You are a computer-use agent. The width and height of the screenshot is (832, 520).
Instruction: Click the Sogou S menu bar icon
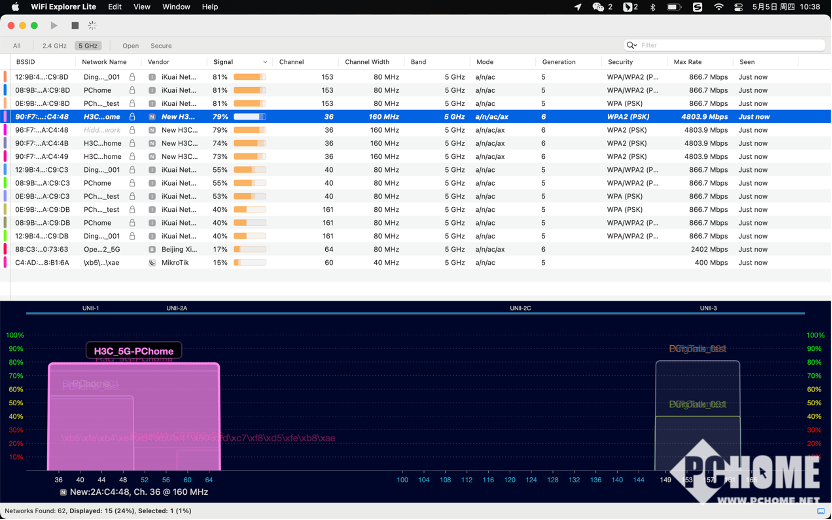[x=697, y=7]
